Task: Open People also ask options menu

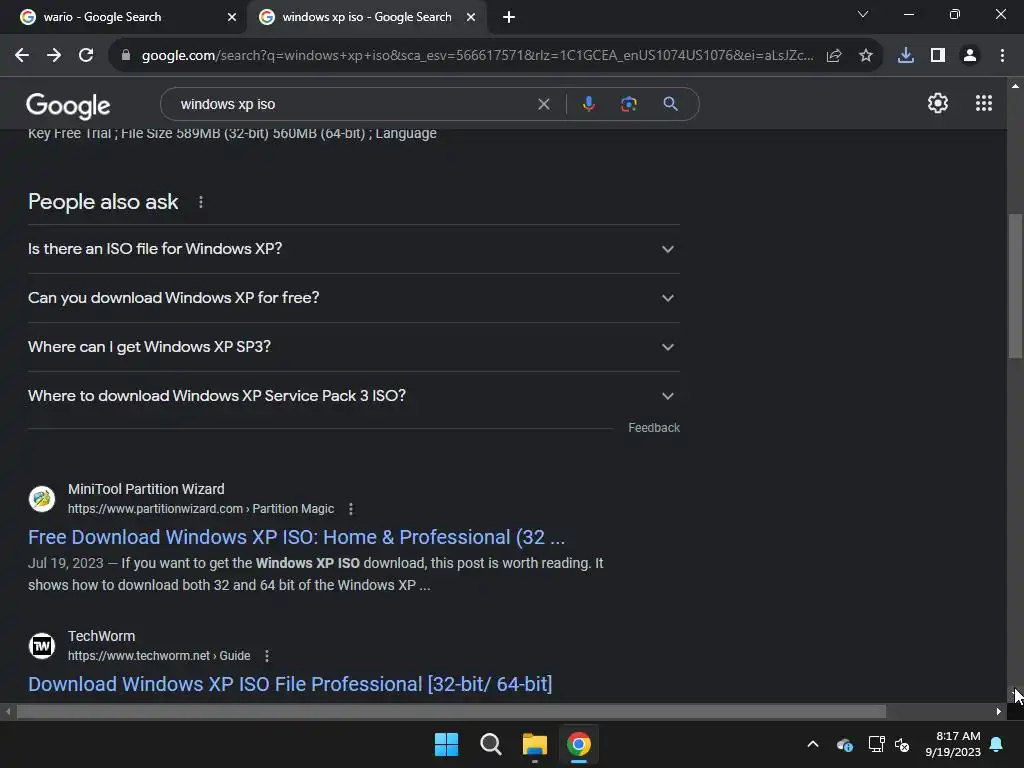Action: pyautogui.click(x=201, y=202)
